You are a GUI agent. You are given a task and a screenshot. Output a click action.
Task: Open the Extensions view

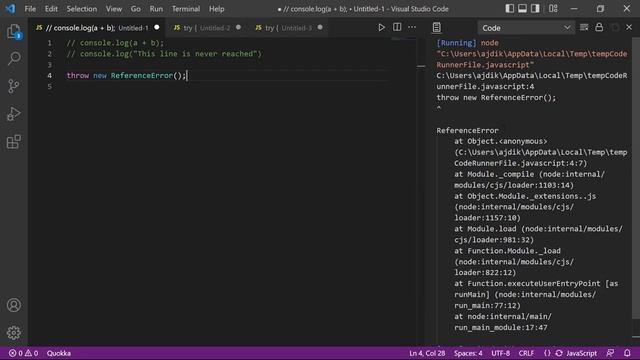(14, 142)
